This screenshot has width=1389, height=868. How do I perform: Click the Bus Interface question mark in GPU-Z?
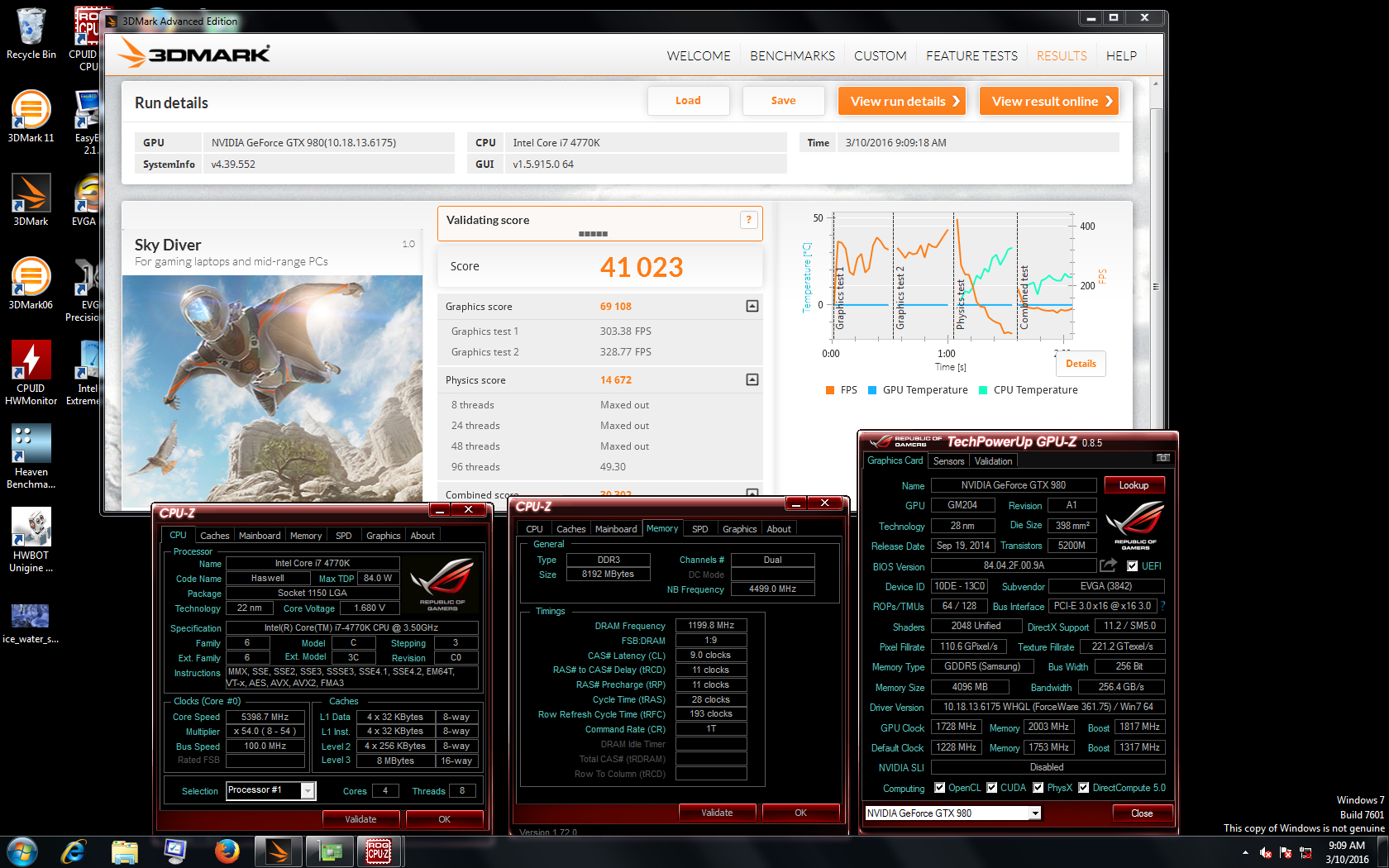tap(1163, 606)
